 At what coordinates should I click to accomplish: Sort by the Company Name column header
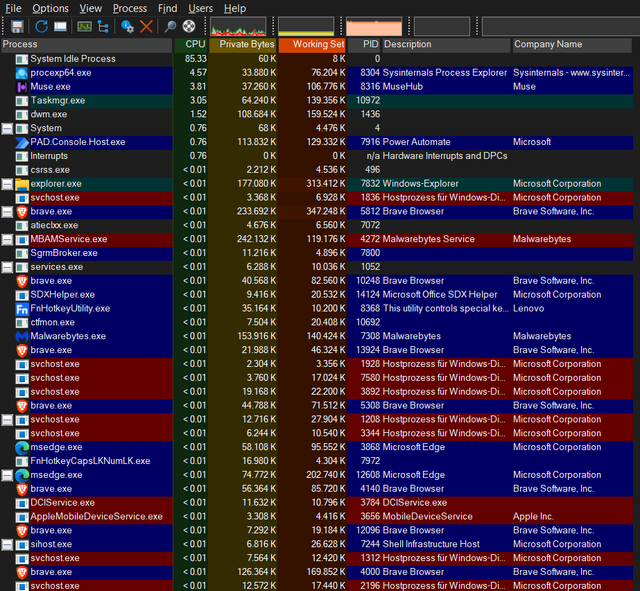(x=572, y=44)
